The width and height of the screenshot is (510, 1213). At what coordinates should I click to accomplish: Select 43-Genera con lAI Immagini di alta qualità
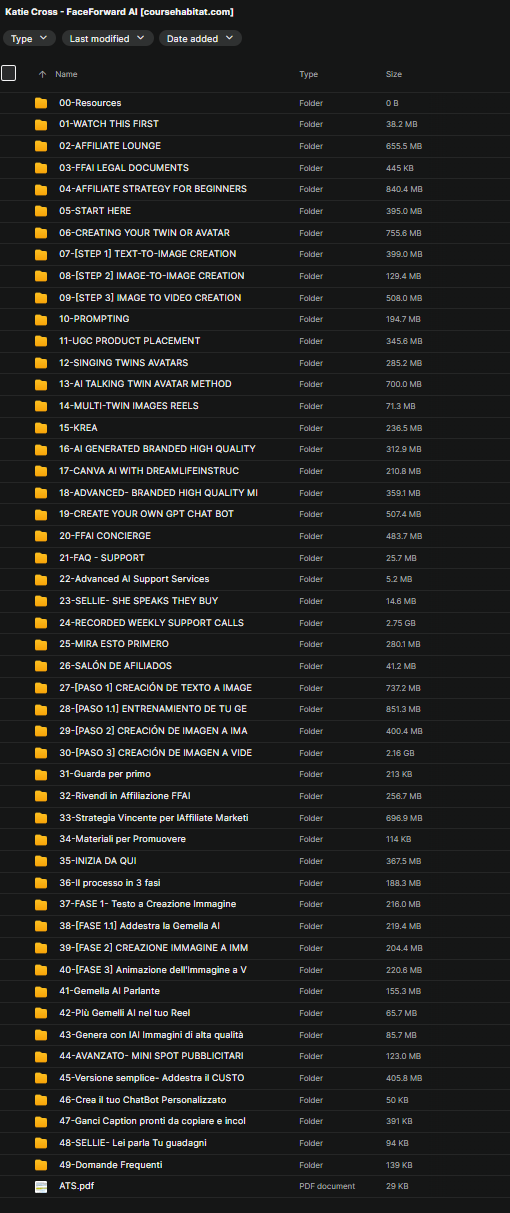pos(151,1034)
